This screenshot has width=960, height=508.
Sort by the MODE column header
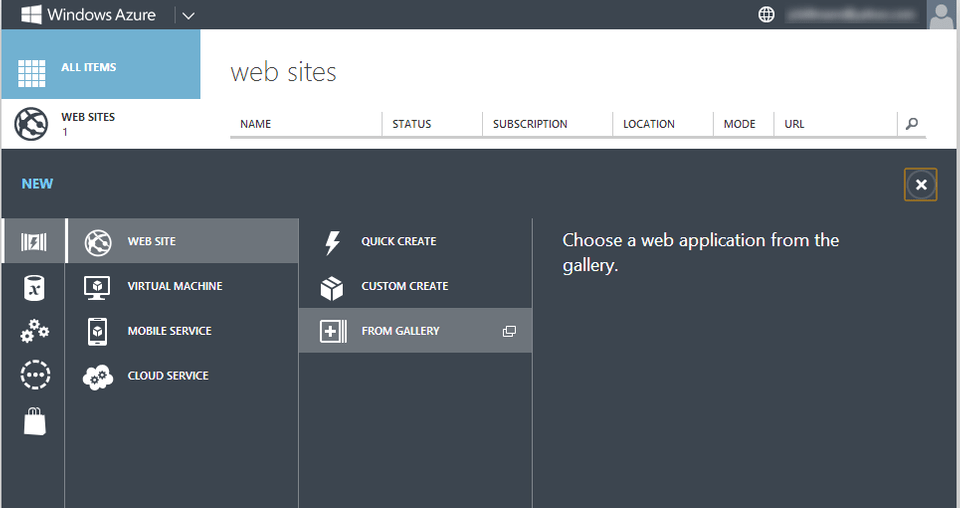tap(740, 124)
